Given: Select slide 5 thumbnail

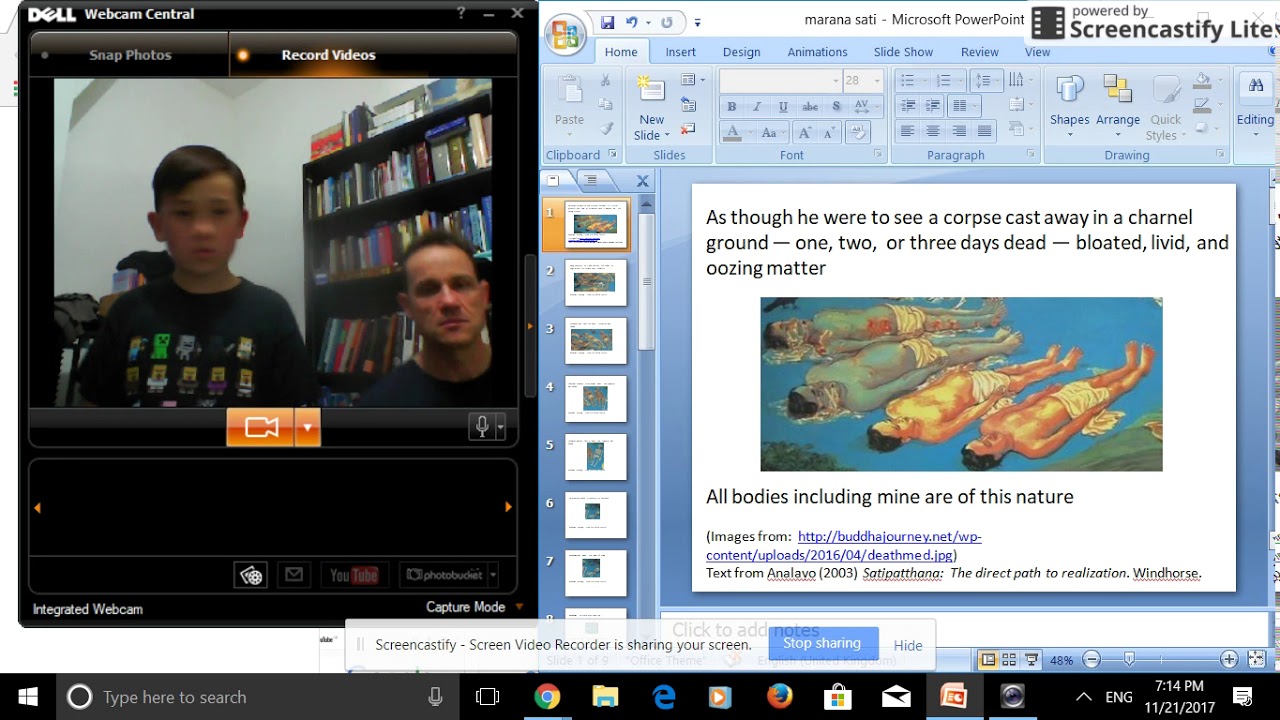Looking at the screenshot, I should pyautogui.click(x=595, y=456).
